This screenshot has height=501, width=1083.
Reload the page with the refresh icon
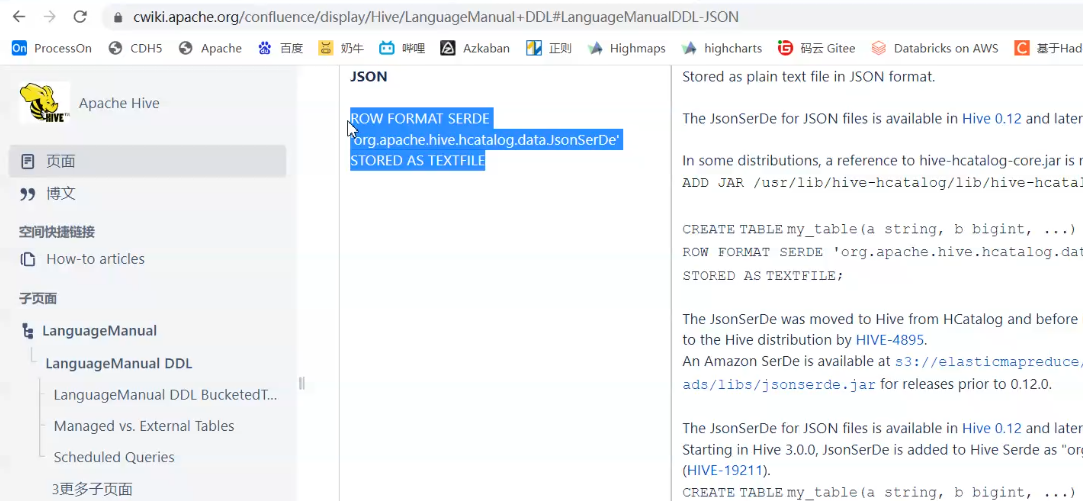80,17
